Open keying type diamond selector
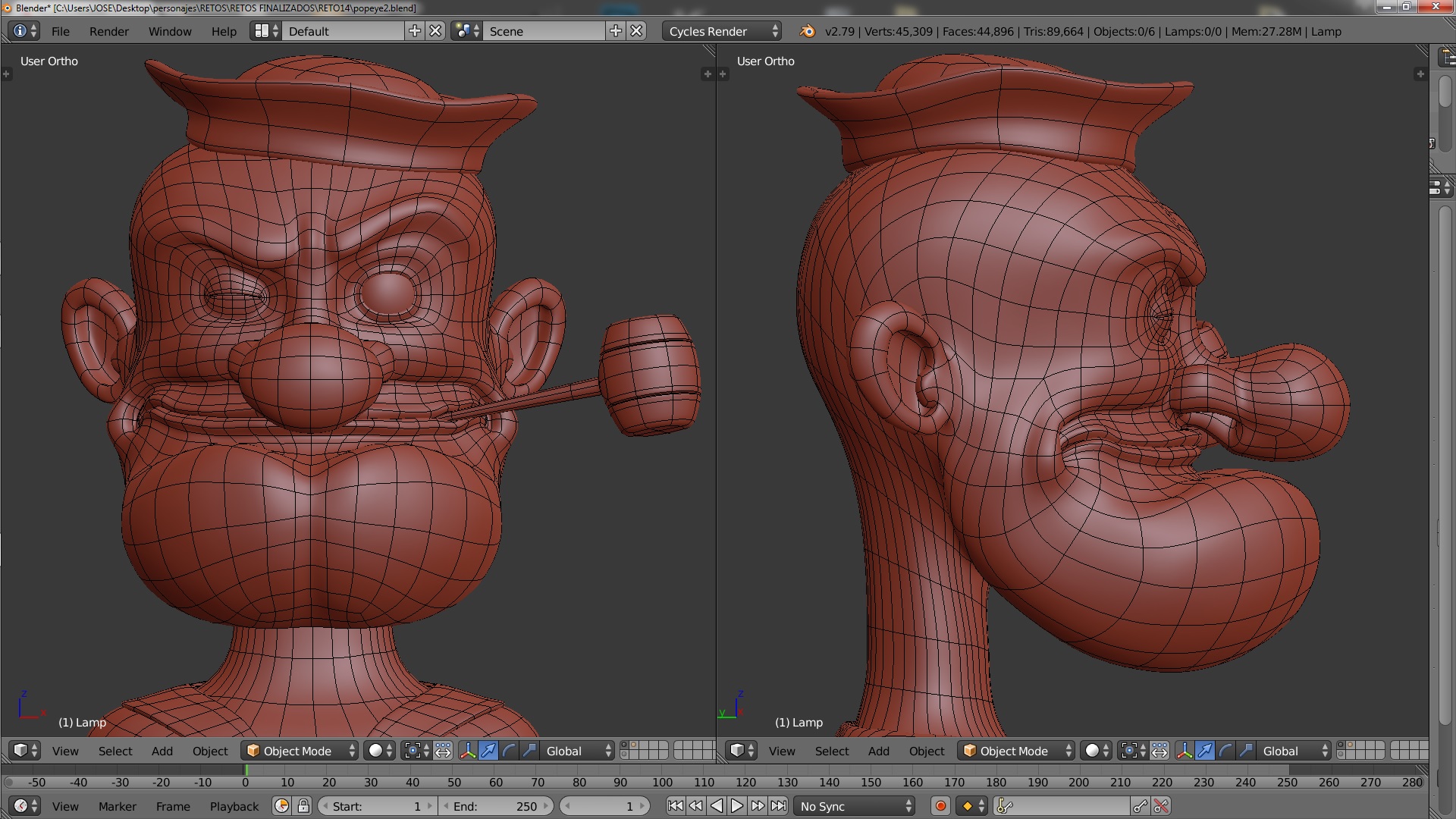 tap(972, 806)
